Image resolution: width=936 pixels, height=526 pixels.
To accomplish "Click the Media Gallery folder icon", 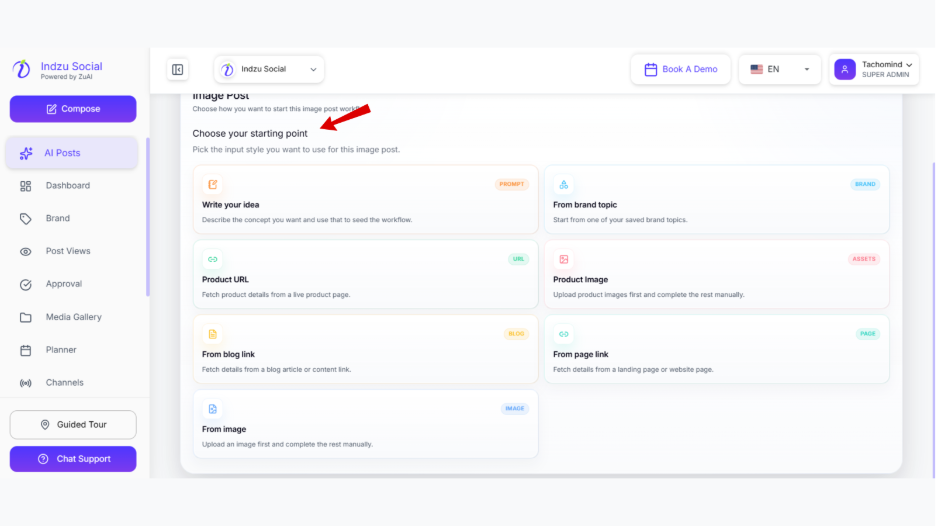I will (x=26, y=318).
